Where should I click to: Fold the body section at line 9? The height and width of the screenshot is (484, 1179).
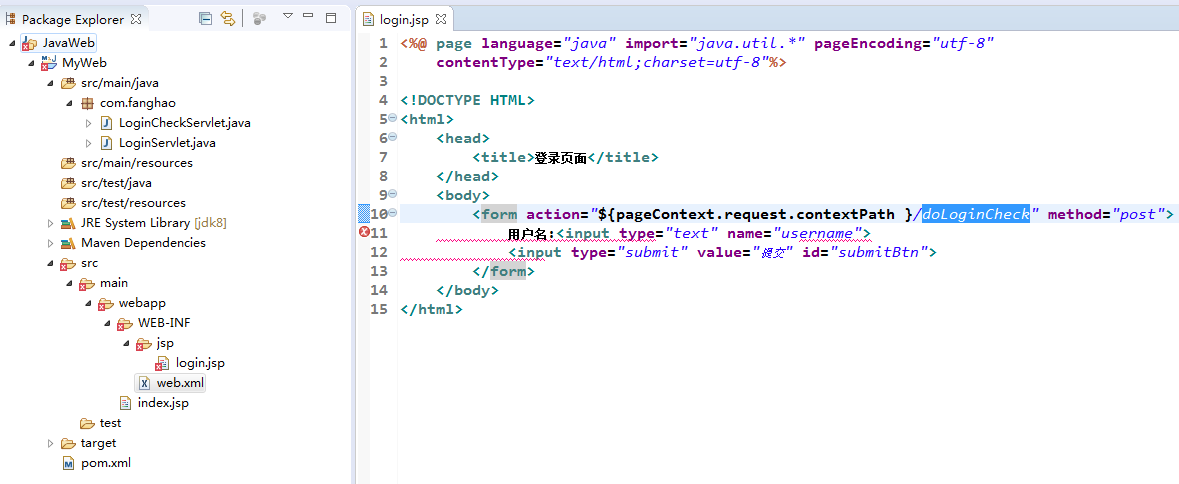tap(392, 195)
